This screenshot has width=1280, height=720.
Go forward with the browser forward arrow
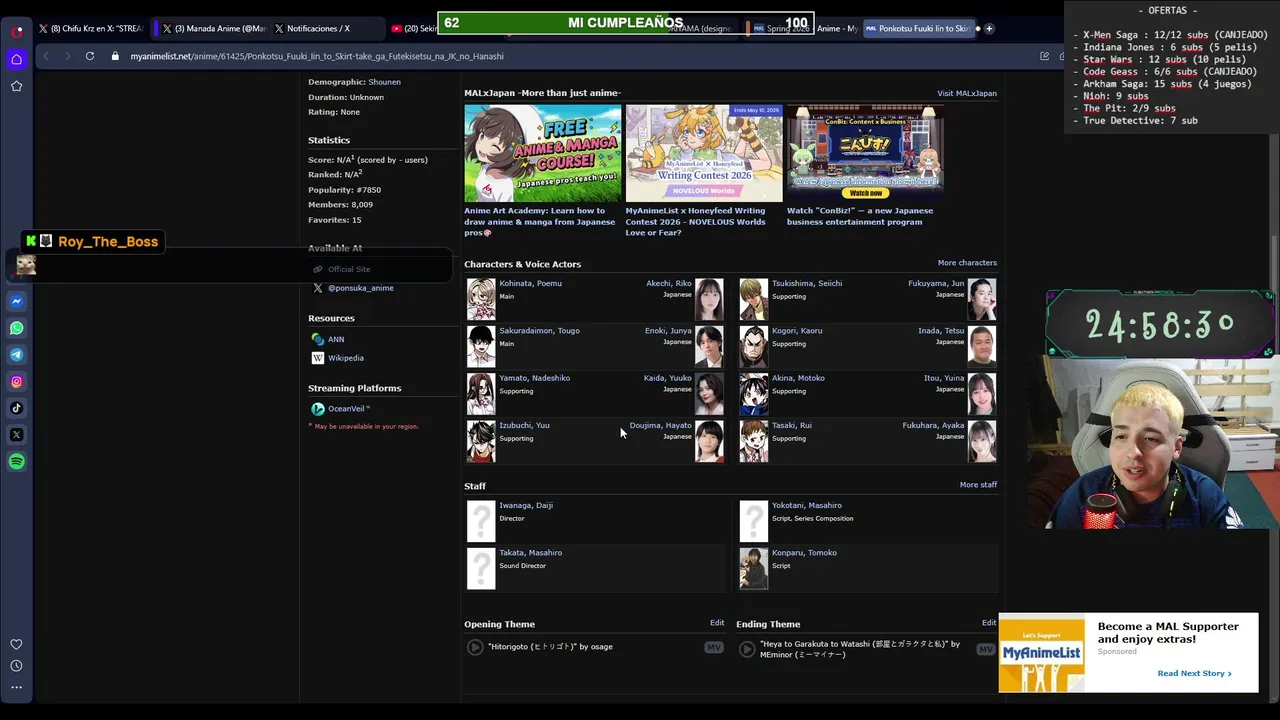(67, 56)
